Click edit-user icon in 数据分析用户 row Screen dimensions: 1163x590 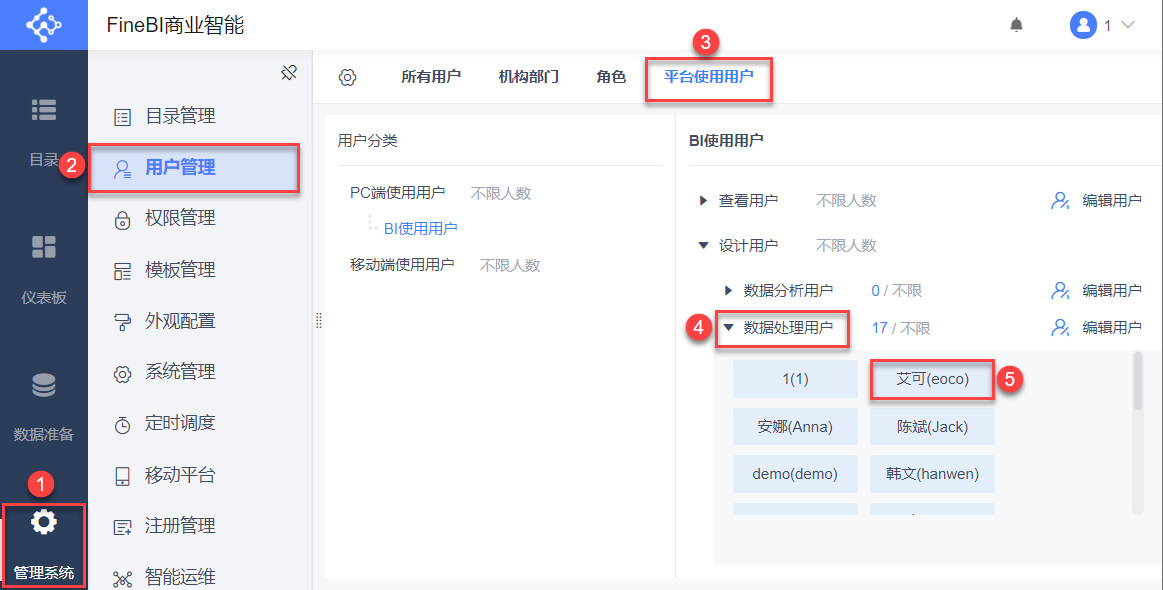pyautogui.click(x=1061, y=290)
